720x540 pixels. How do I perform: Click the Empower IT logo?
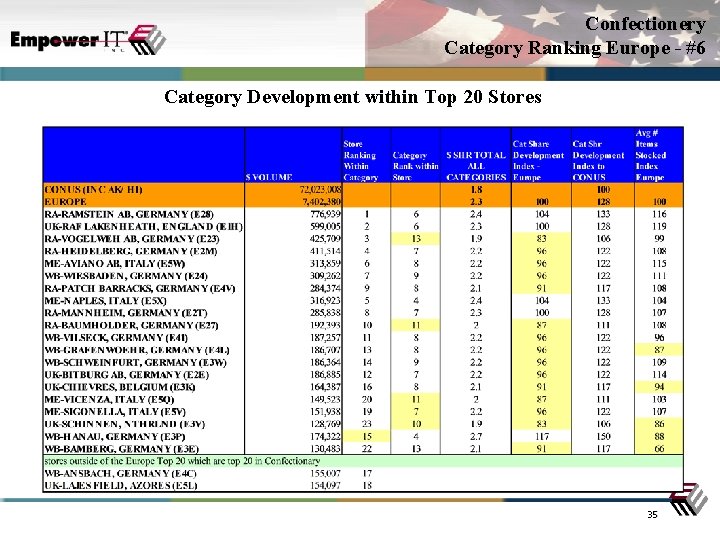tap(88, 40)
